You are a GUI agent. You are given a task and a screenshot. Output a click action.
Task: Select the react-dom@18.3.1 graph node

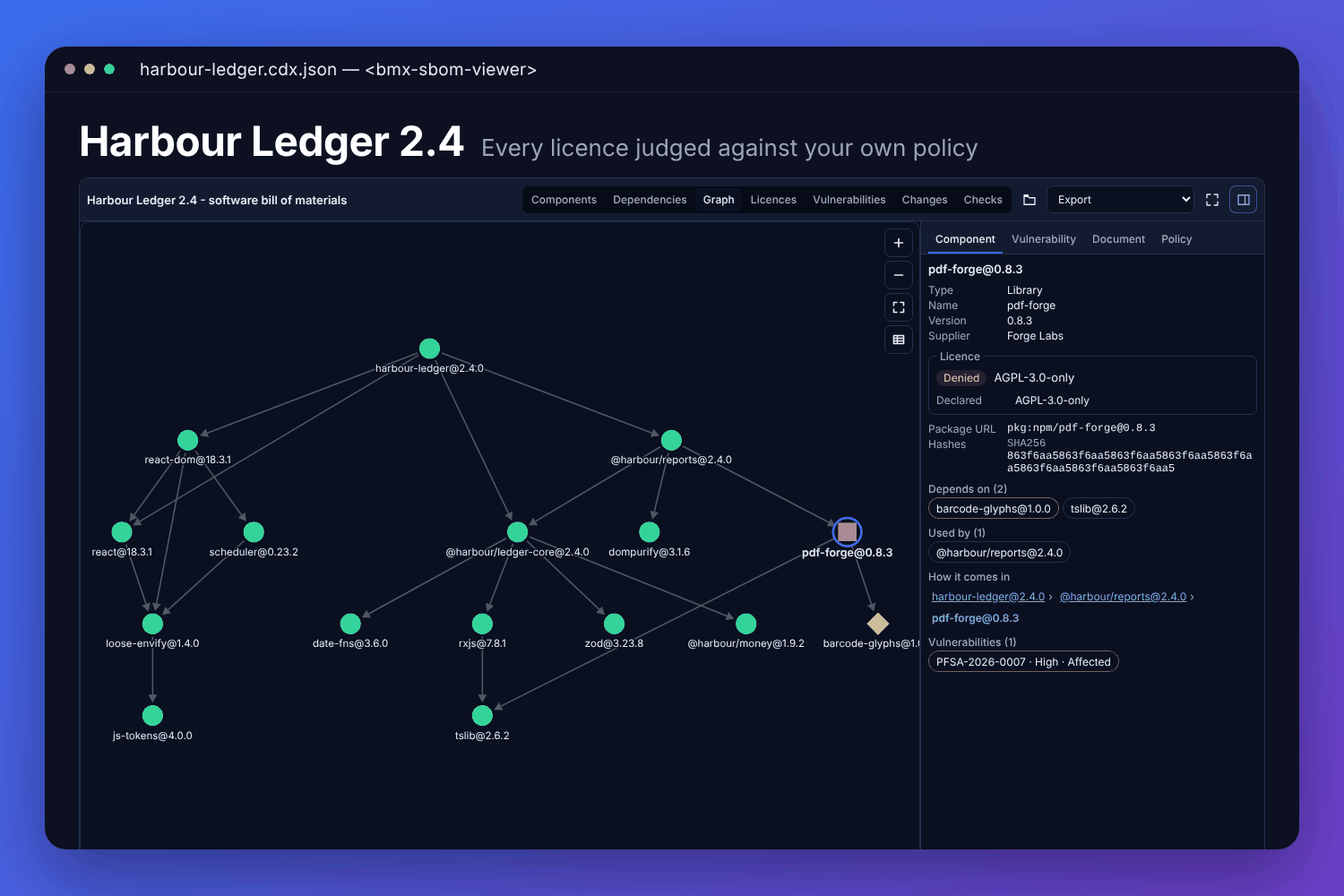(187, 440)
